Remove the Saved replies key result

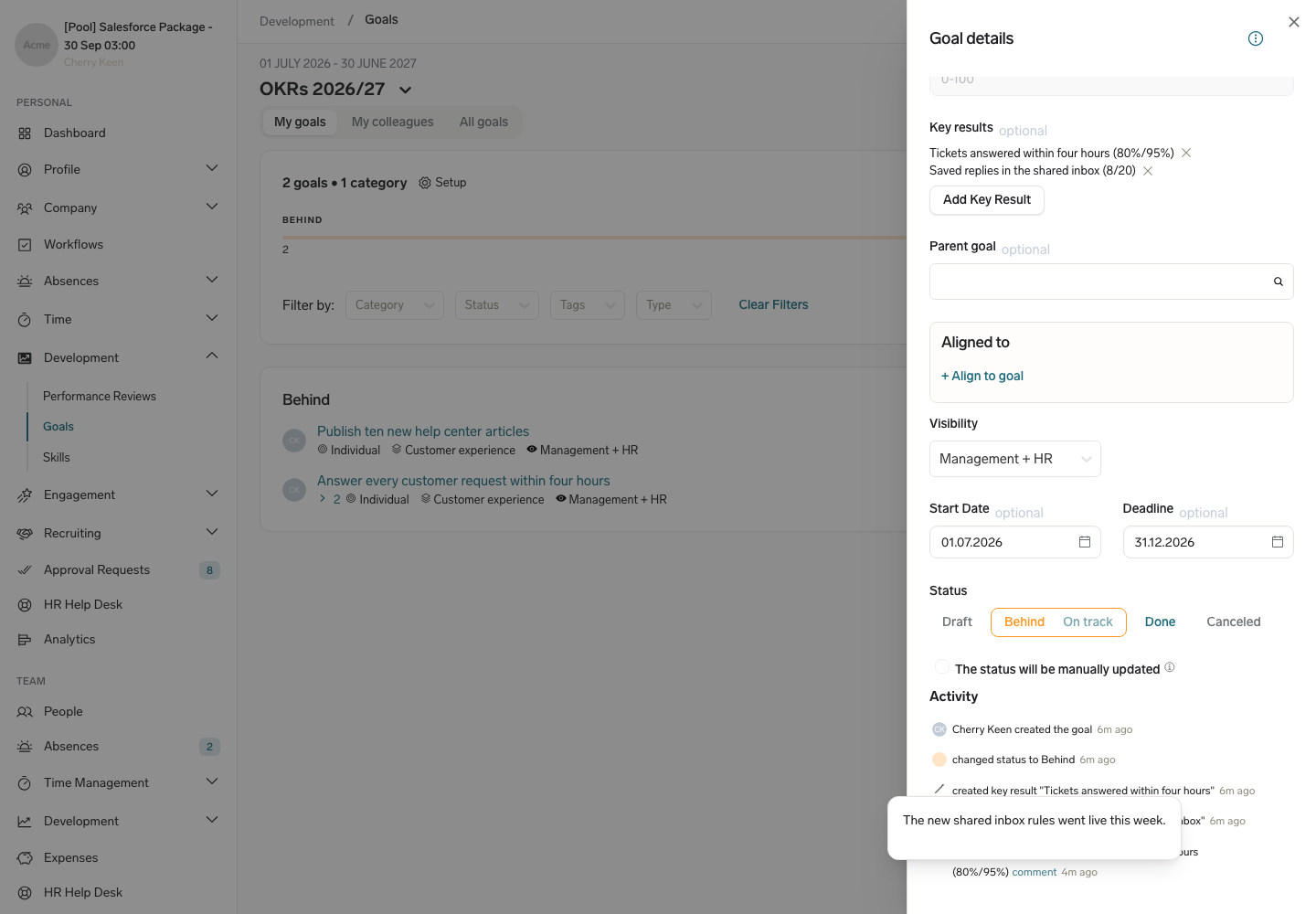(1148, 171)
